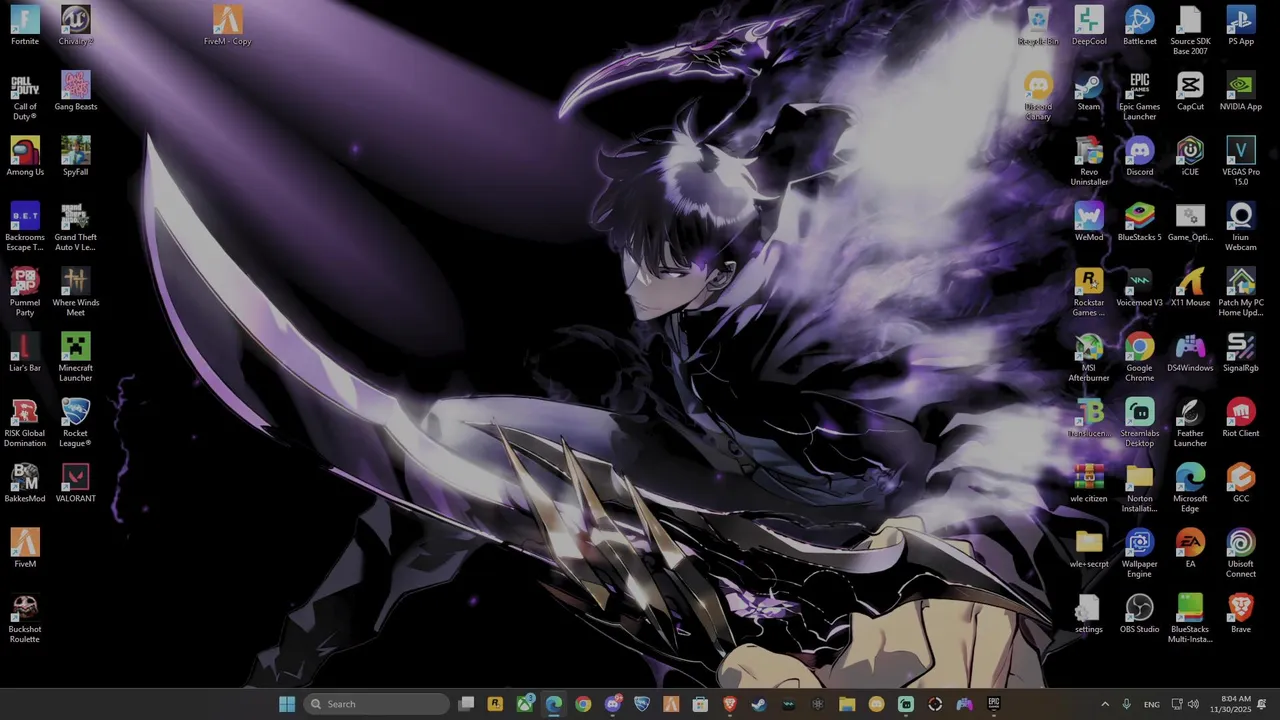Select the NVIDIA App icon
Image resolution: width=1280 pixels, height=720 pixels.
(1241, 91)
